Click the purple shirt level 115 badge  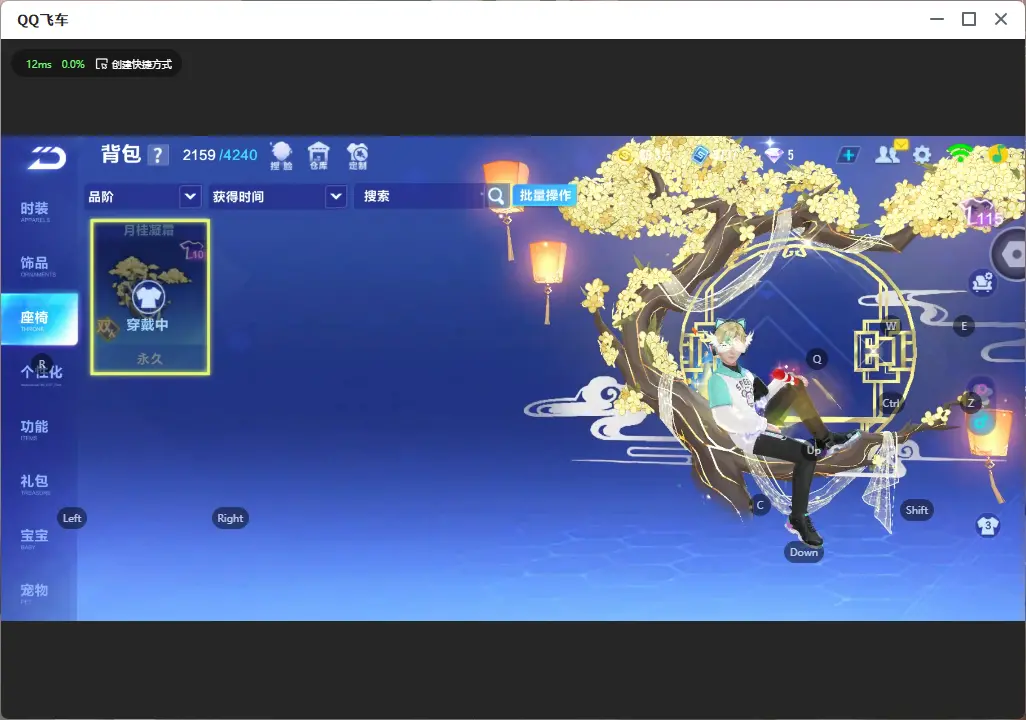[x=982, y=213]
